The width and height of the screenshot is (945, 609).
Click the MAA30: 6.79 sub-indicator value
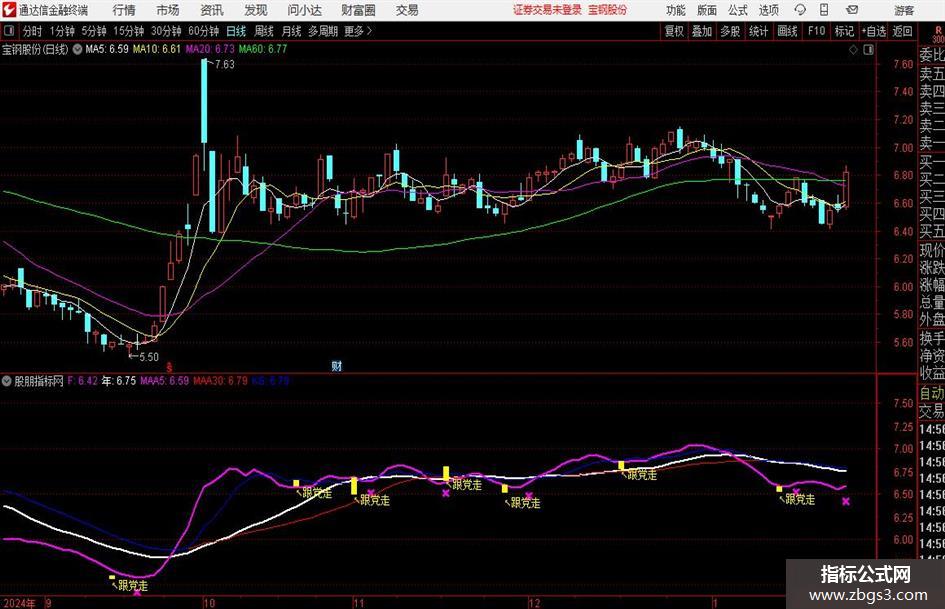(220, 381)
